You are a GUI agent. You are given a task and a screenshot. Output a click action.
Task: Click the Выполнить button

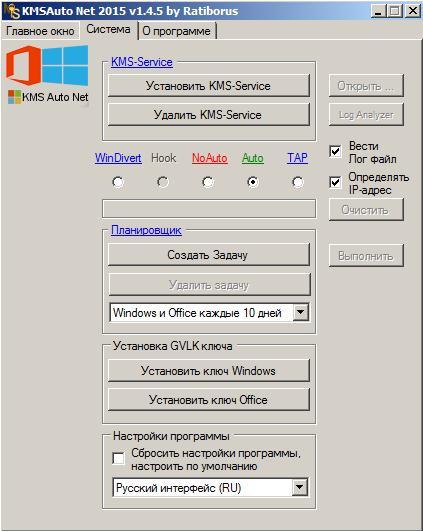[x=366, y=255]
